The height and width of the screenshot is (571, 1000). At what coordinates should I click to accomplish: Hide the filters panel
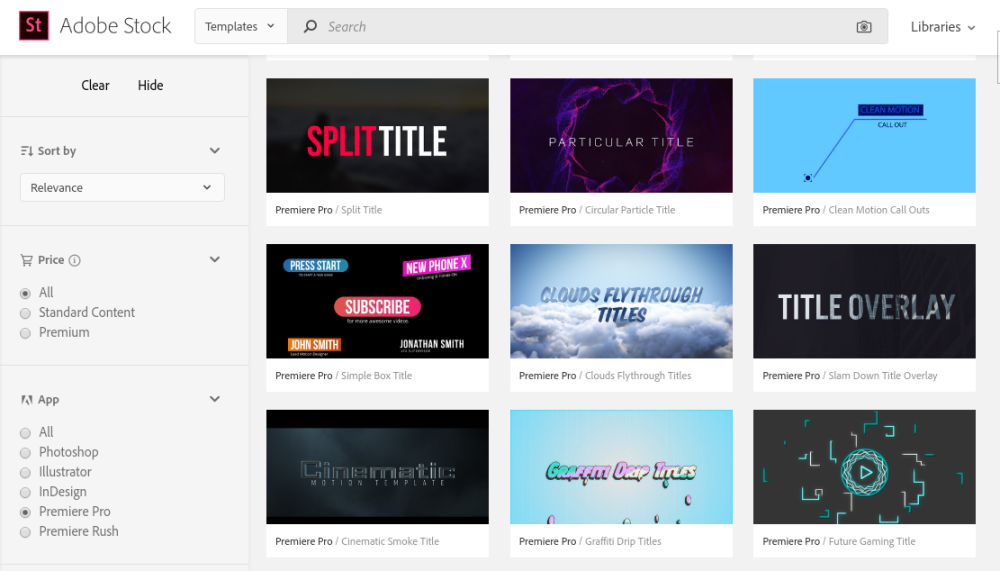151,85
